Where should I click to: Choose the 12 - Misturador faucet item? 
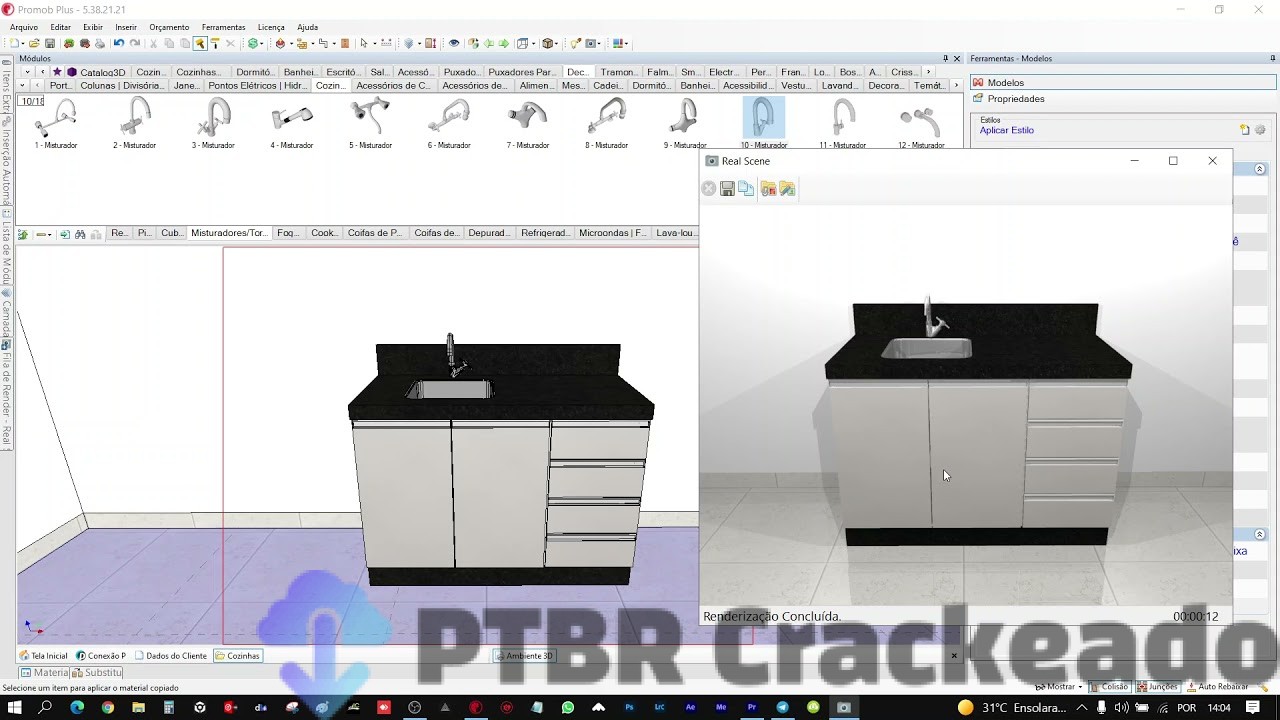click(920, 123)
